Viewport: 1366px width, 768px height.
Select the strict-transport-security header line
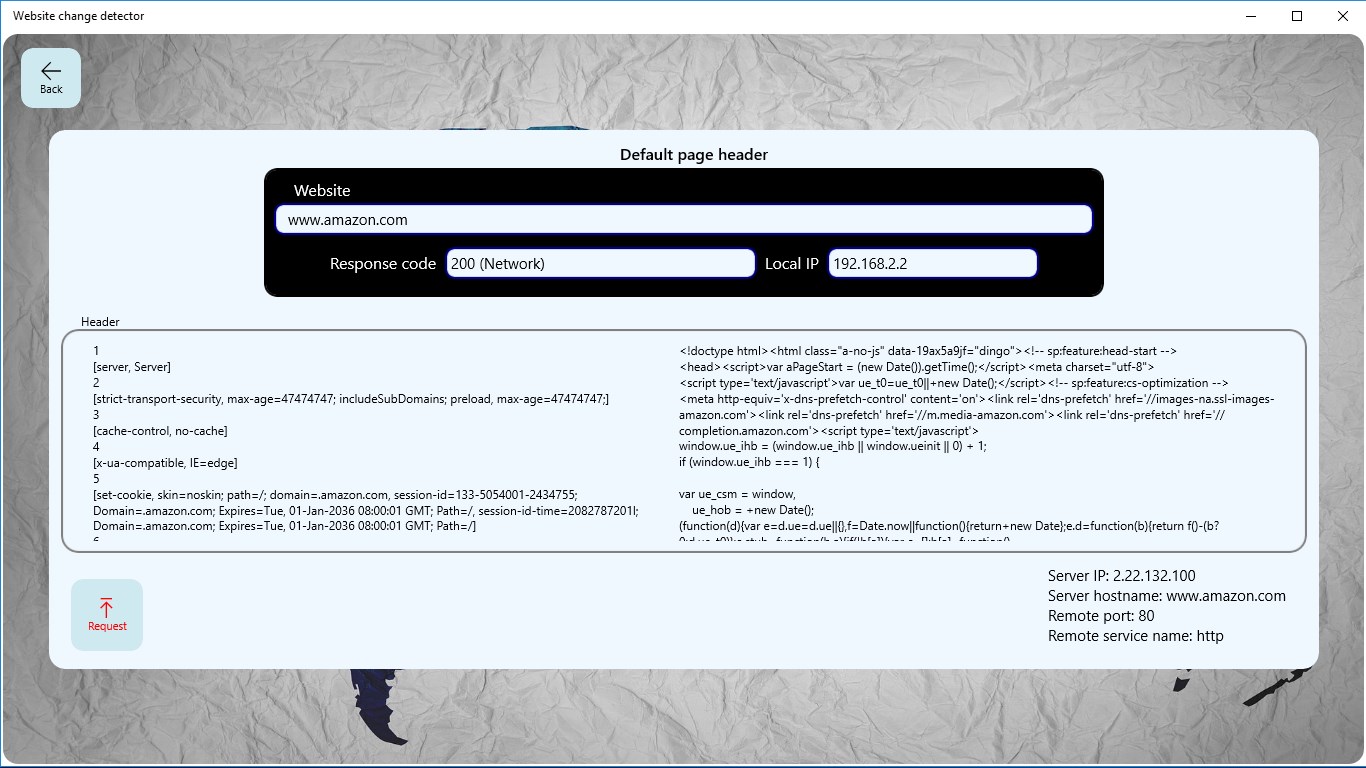[x=351, y=399]
